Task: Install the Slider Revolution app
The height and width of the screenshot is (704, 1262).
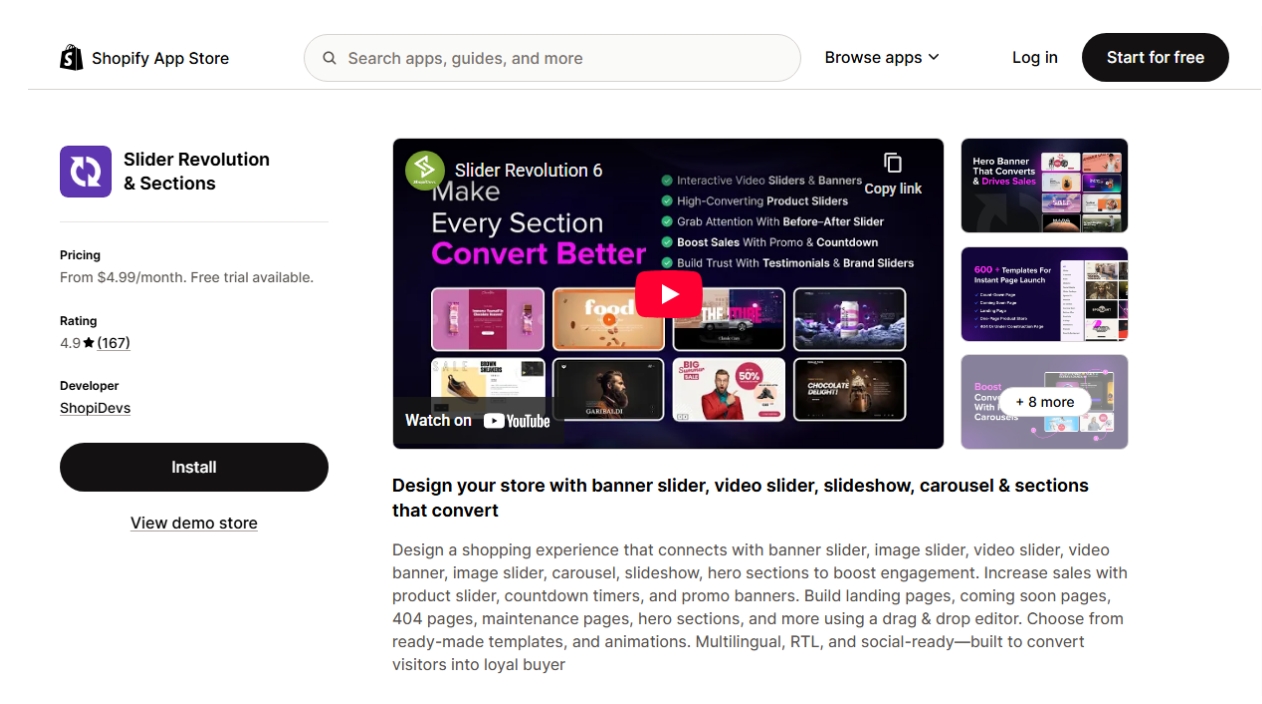Action: point(193,466)
